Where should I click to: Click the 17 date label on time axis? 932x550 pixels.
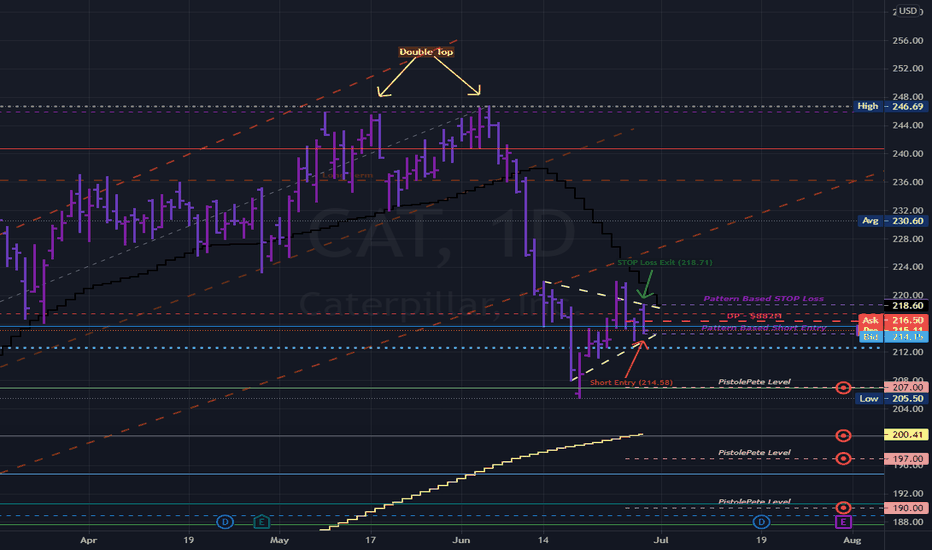coord(370,540)
